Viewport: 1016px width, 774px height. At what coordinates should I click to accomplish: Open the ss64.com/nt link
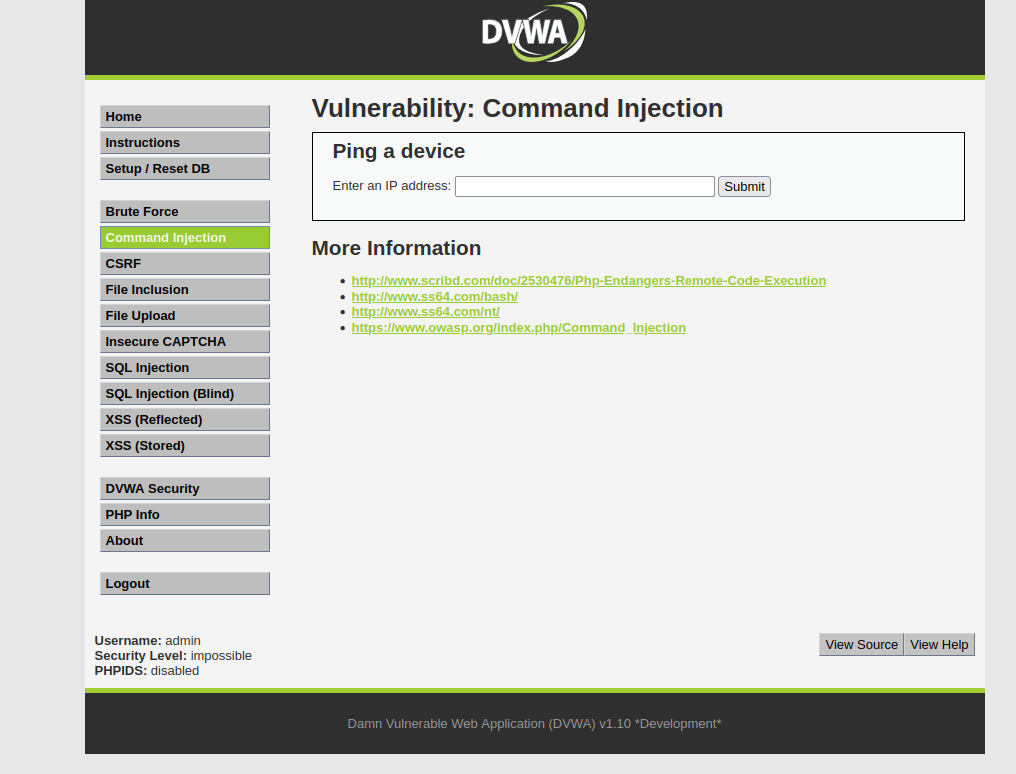tap(426, 312)
